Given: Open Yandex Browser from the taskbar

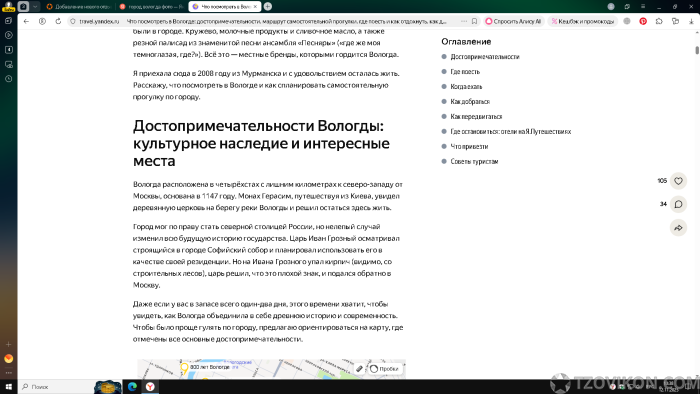Looking at the screenshot, I should pos(150,387).
